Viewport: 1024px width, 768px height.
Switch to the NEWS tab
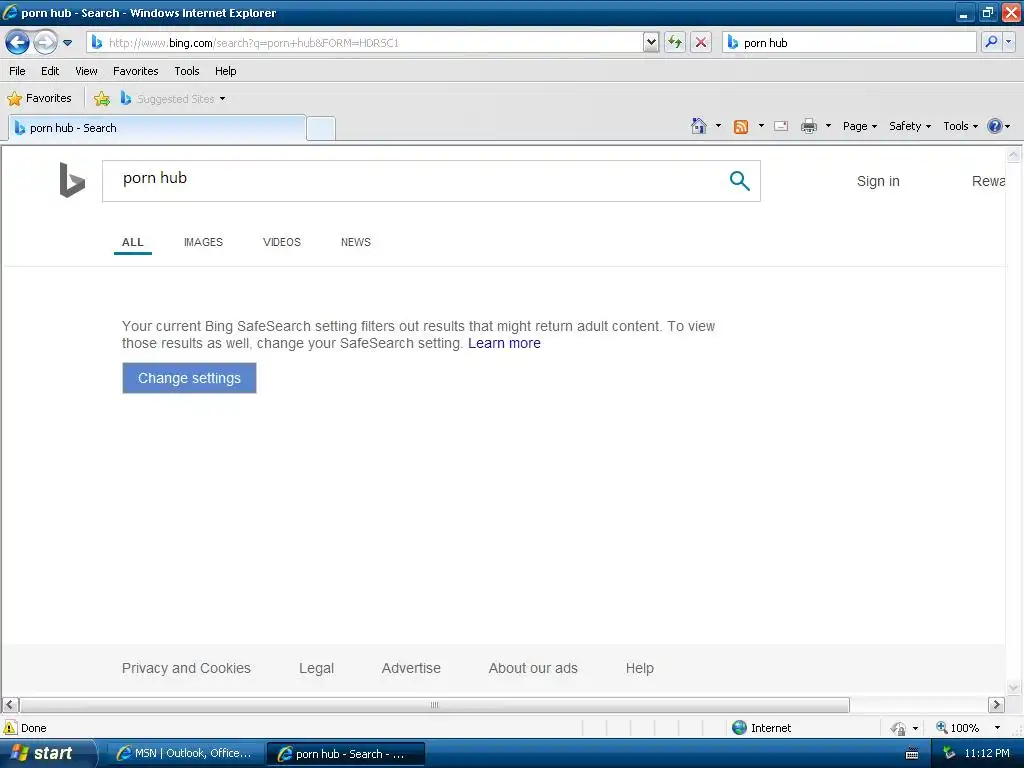(355, 242)
